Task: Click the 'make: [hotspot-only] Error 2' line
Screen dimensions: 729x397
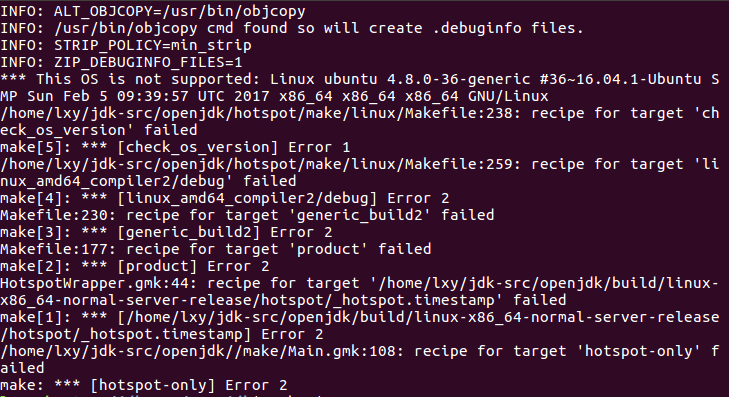Action: pos(143,385)
